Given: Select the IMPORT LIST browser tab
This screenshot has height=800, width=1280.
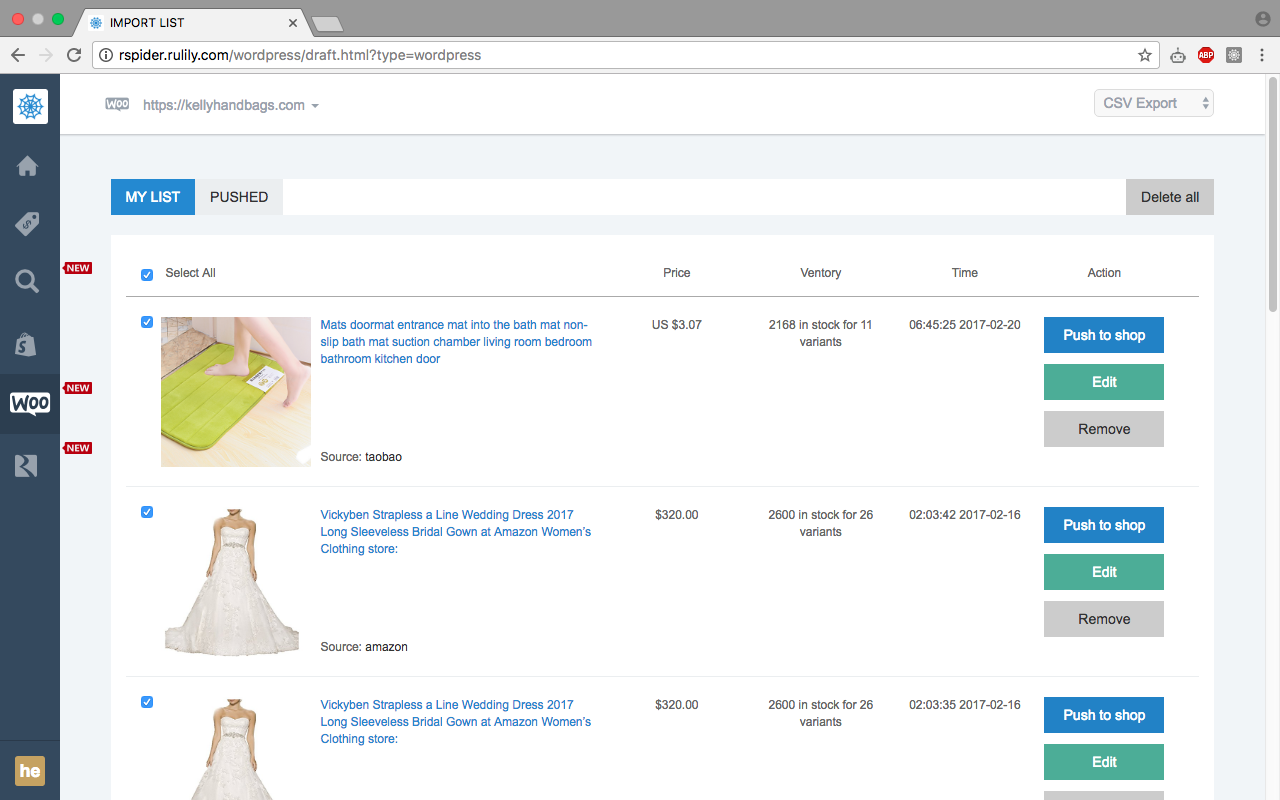Looking at the screenshot, I should 193,22.
